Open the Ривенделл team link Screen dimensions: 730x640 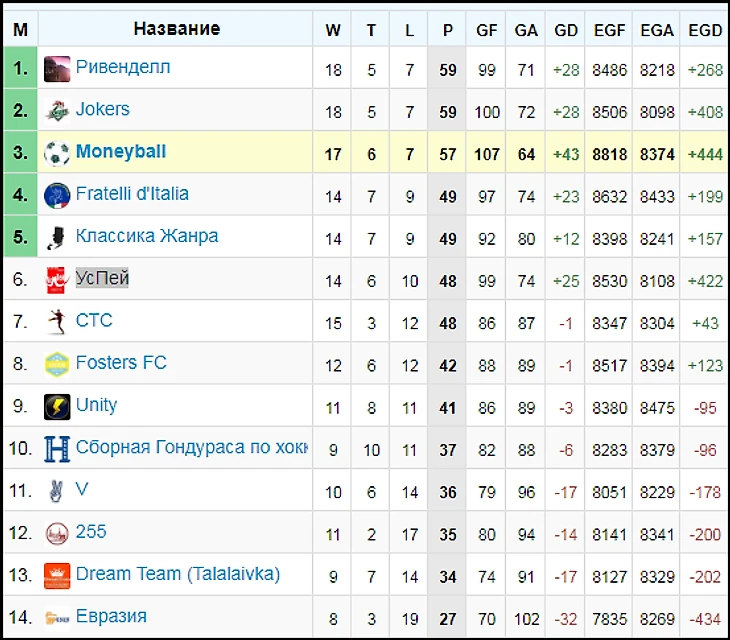(123, 67)
